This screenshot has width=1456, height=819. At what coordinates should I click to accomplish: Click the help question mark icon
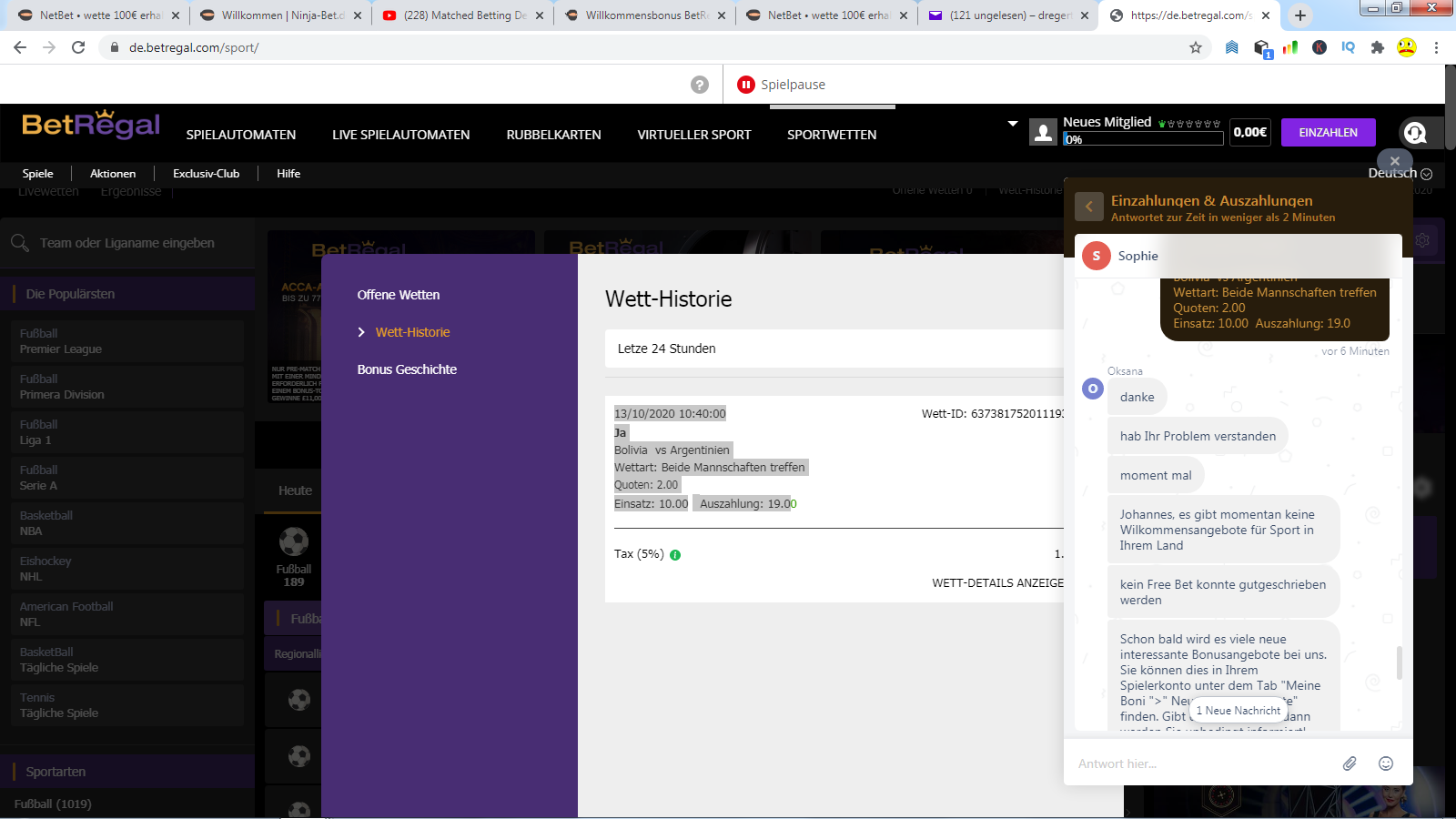(x=700, y=85)
